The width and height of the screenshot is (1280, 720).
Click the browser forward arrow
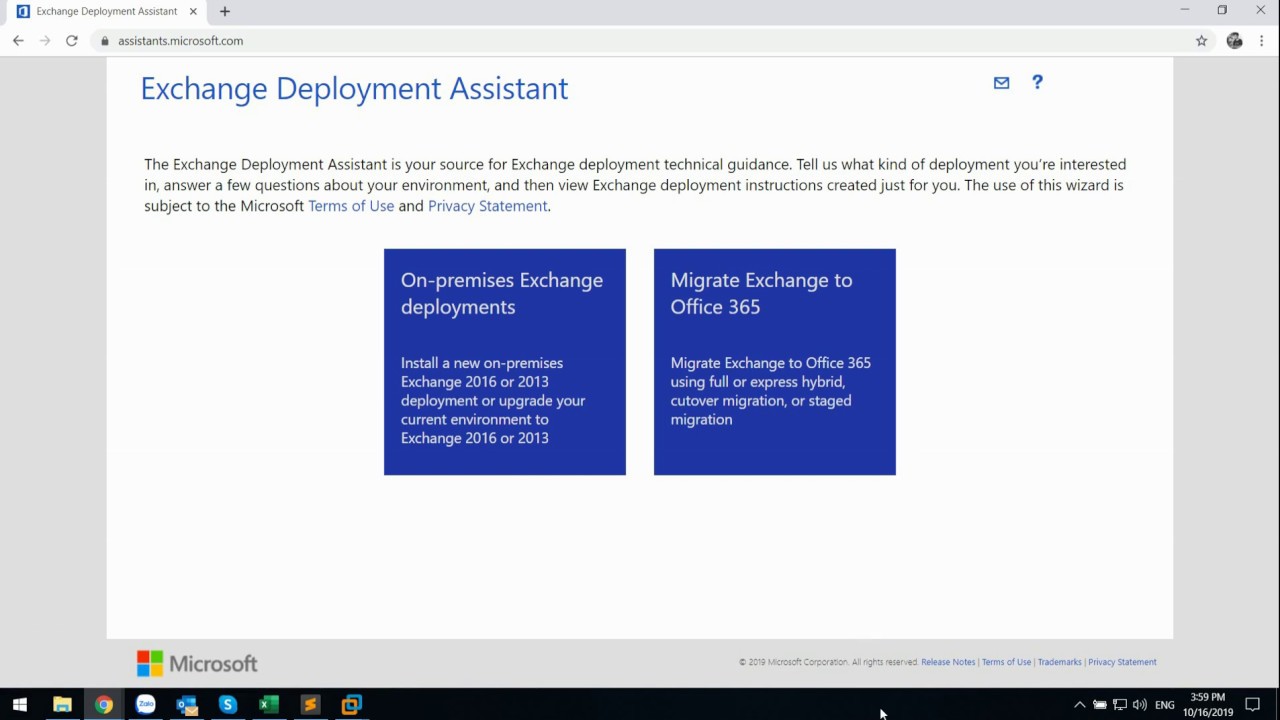(x=45, y=41)
